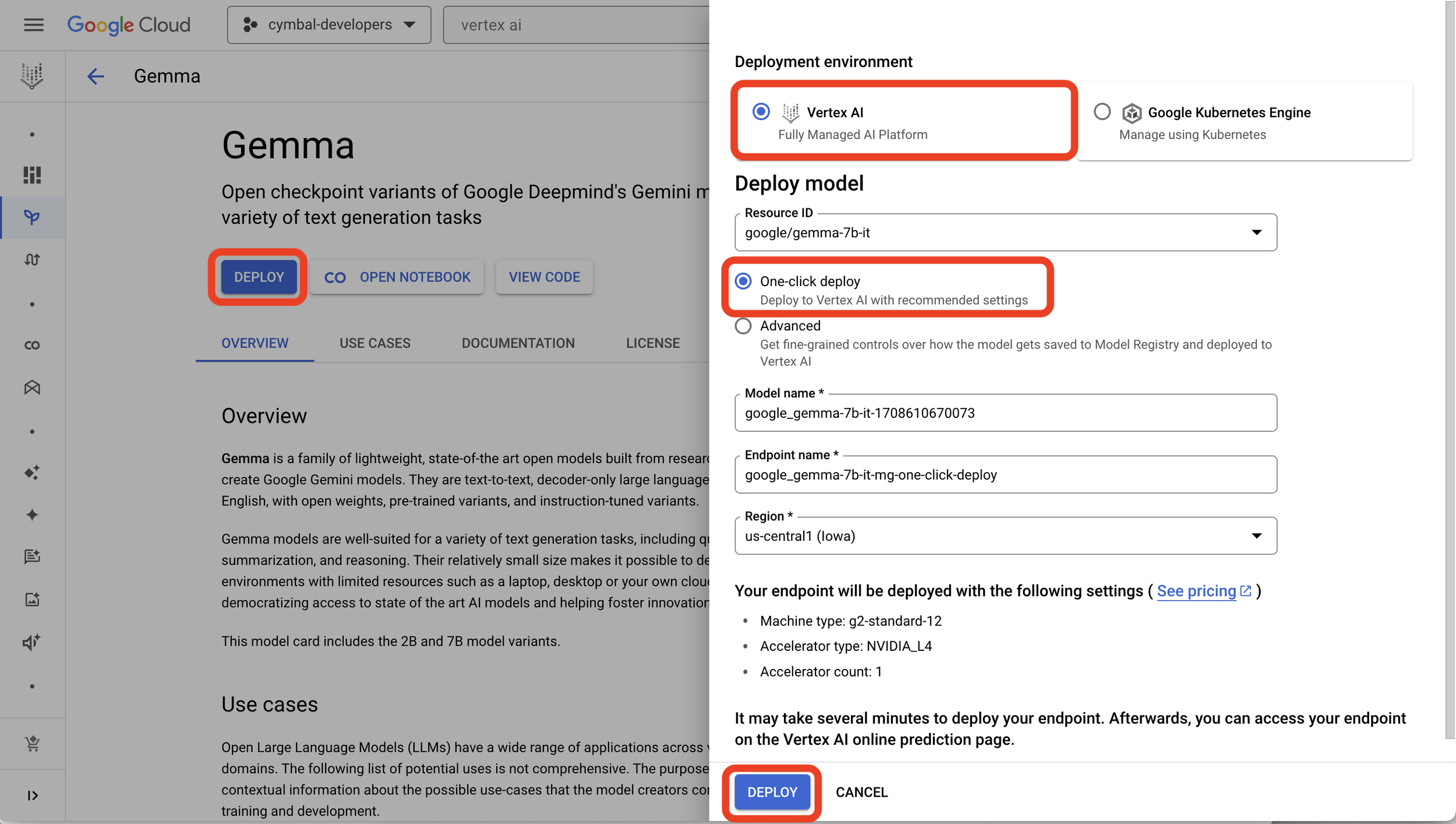Choose Google Kubernetes Engine radio option
This screenshot has width=1456, height=824.
(1102, 111)
